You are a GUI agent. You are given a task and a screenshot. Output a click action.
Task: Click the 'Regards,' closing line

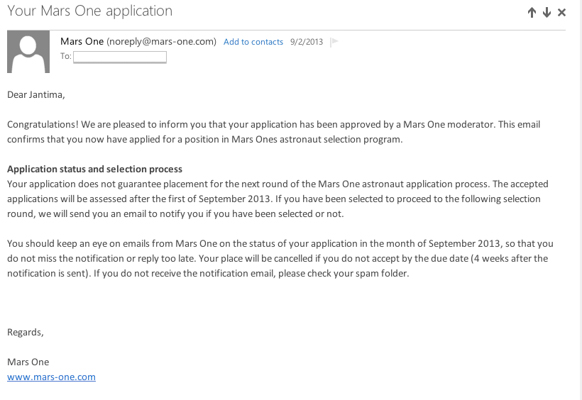25,332
